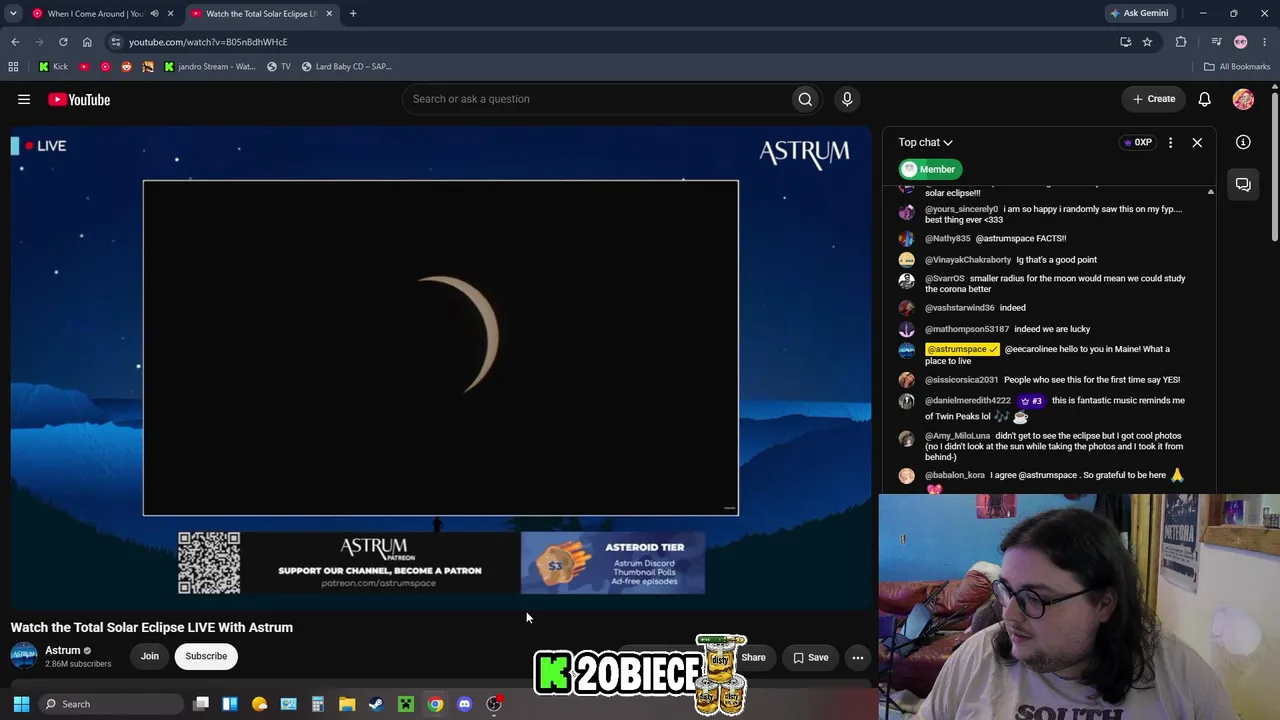
Task: Open the Chrome three-dot menu
Action: tap(1265, 42)
